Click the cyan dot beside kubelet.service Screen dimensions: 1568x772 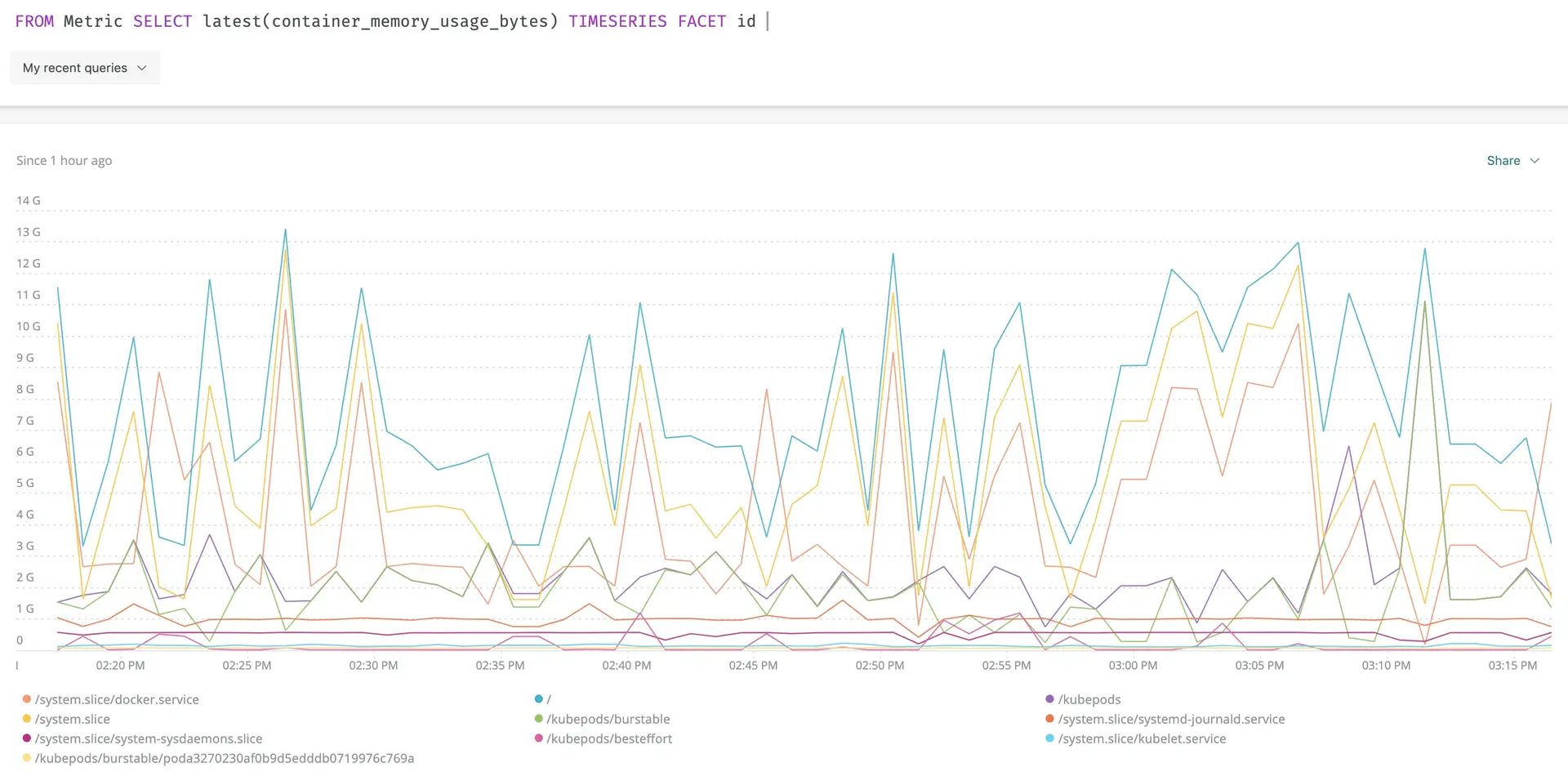coord(1049,739)
